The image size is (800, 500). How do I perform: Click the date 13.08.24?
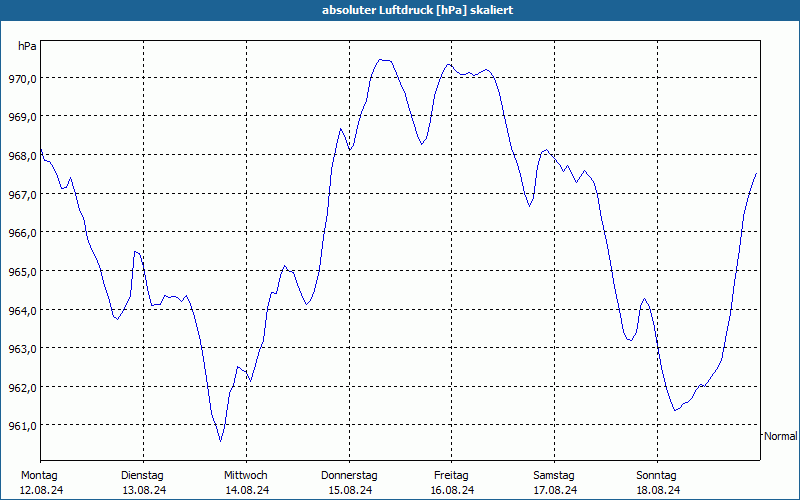coord(144,490)
